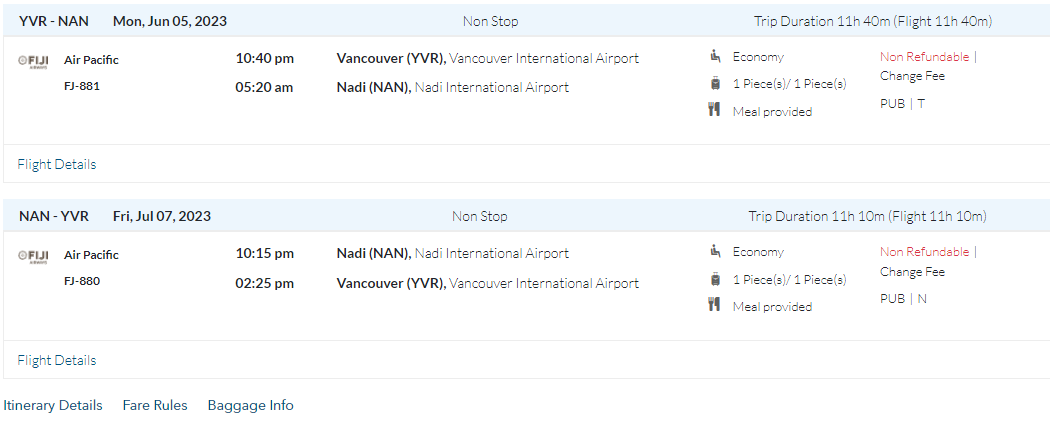Click the seat icon beside outbound Economy
This screenshot has width=1050, height=422.
coord(715,57)
